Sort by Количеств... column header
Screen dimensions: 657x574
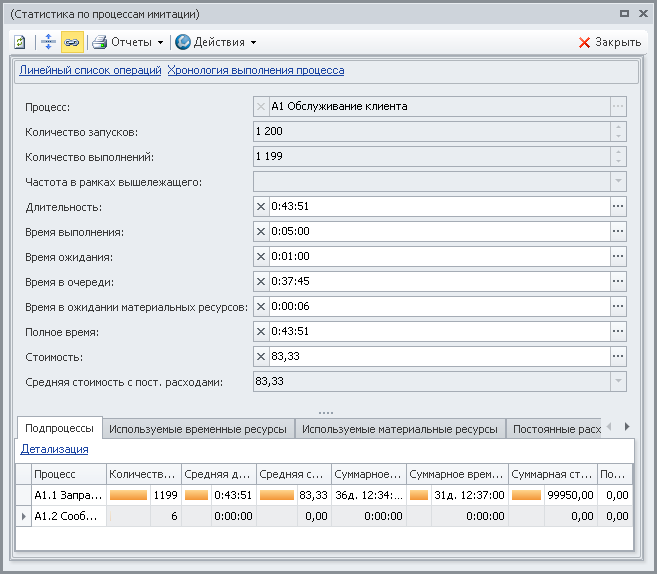pos(144,474)
